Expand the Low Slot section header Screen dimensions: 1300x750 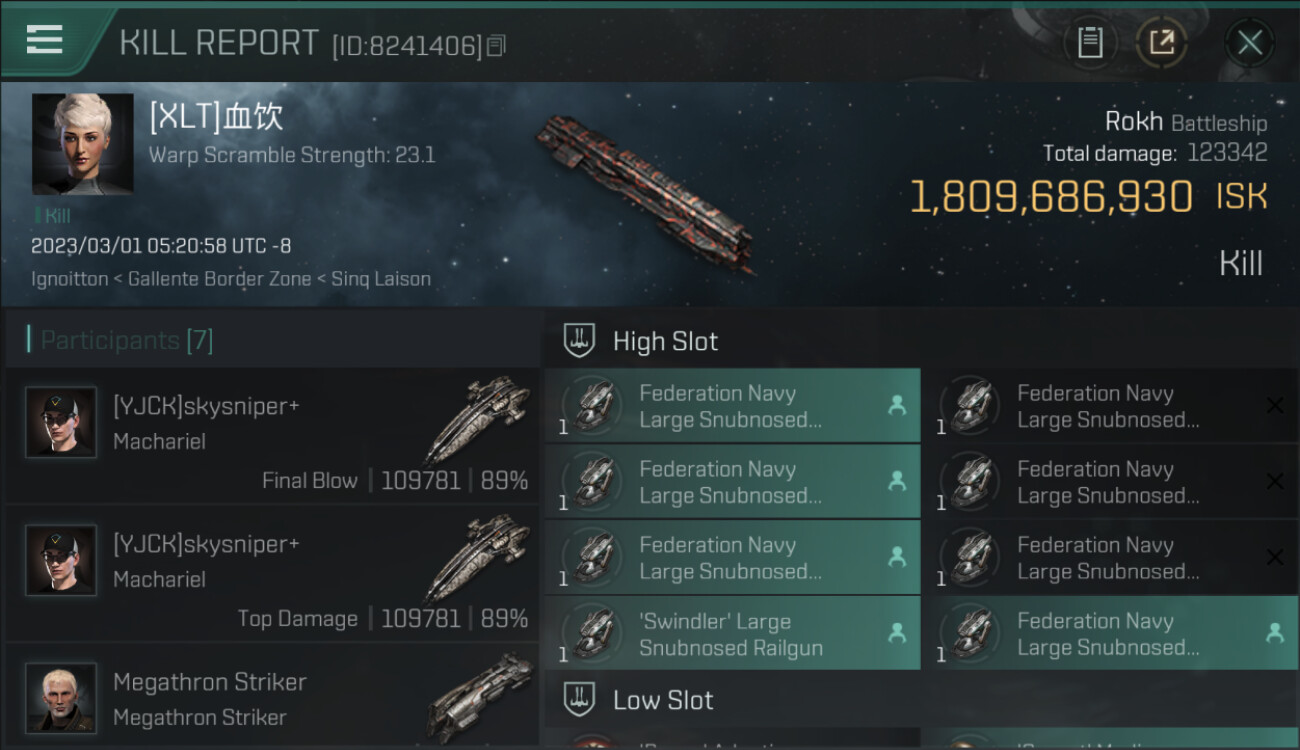point(663,700)
